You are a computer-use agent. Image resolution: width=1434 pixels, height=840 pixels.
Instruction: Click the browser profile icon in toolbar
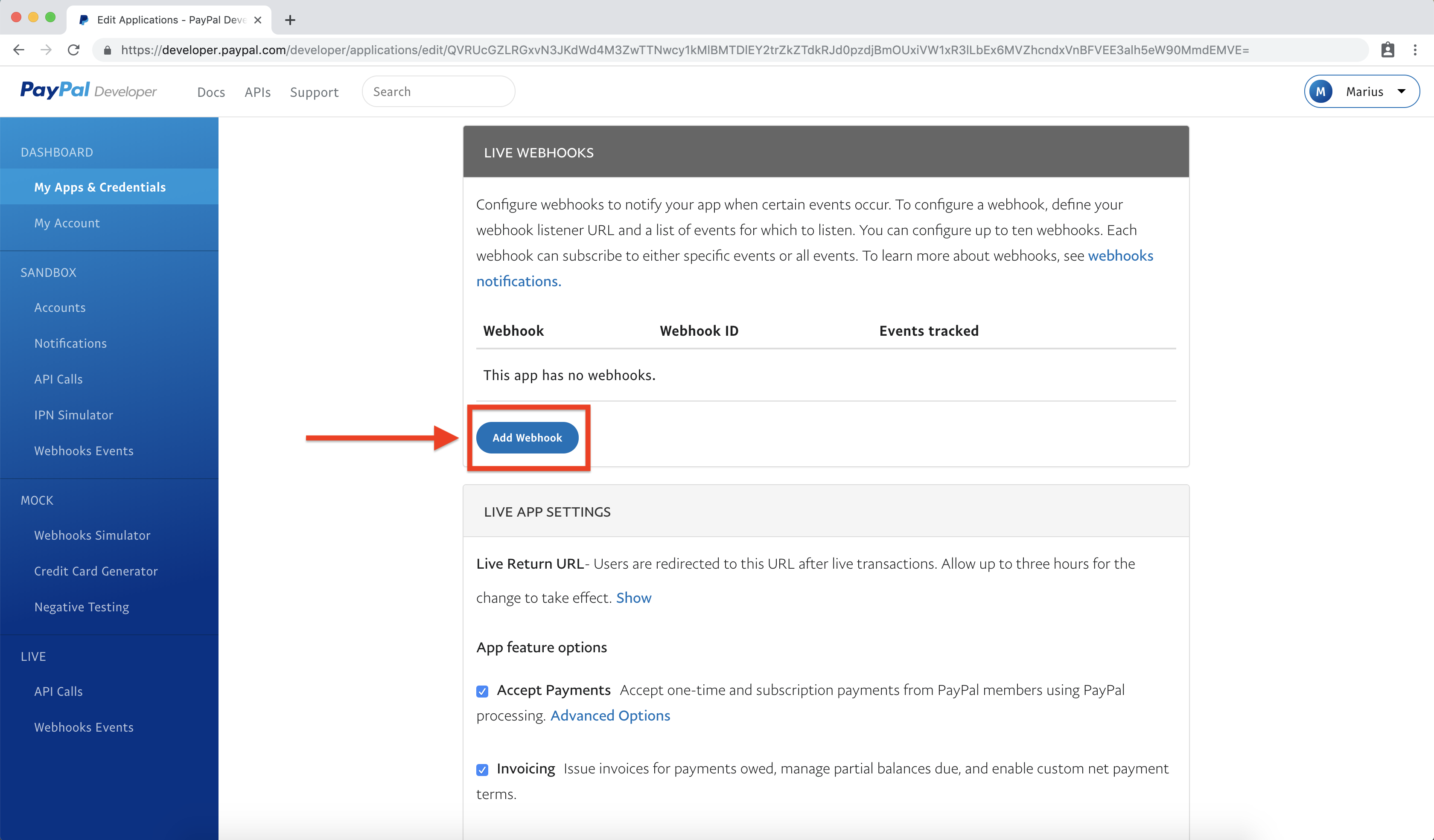pos(1388,50)
